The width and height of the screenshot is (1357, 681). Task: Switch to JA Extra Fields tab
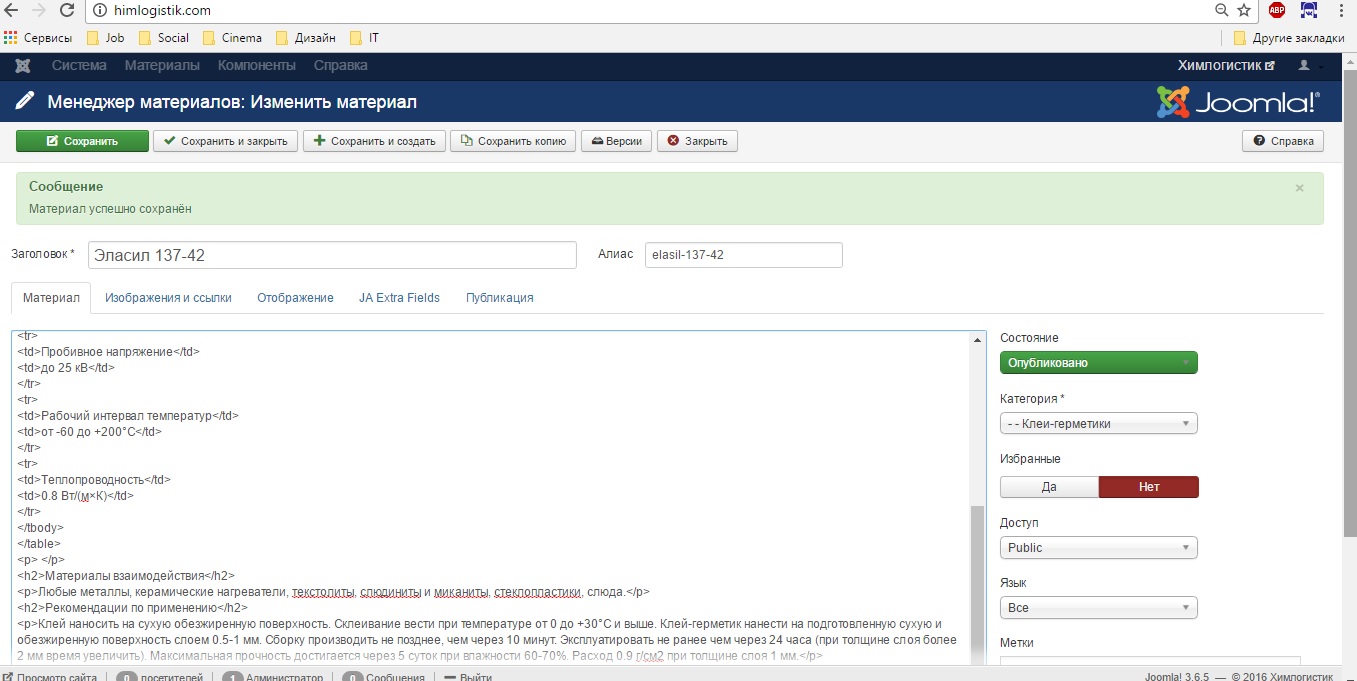click(399, 298)
